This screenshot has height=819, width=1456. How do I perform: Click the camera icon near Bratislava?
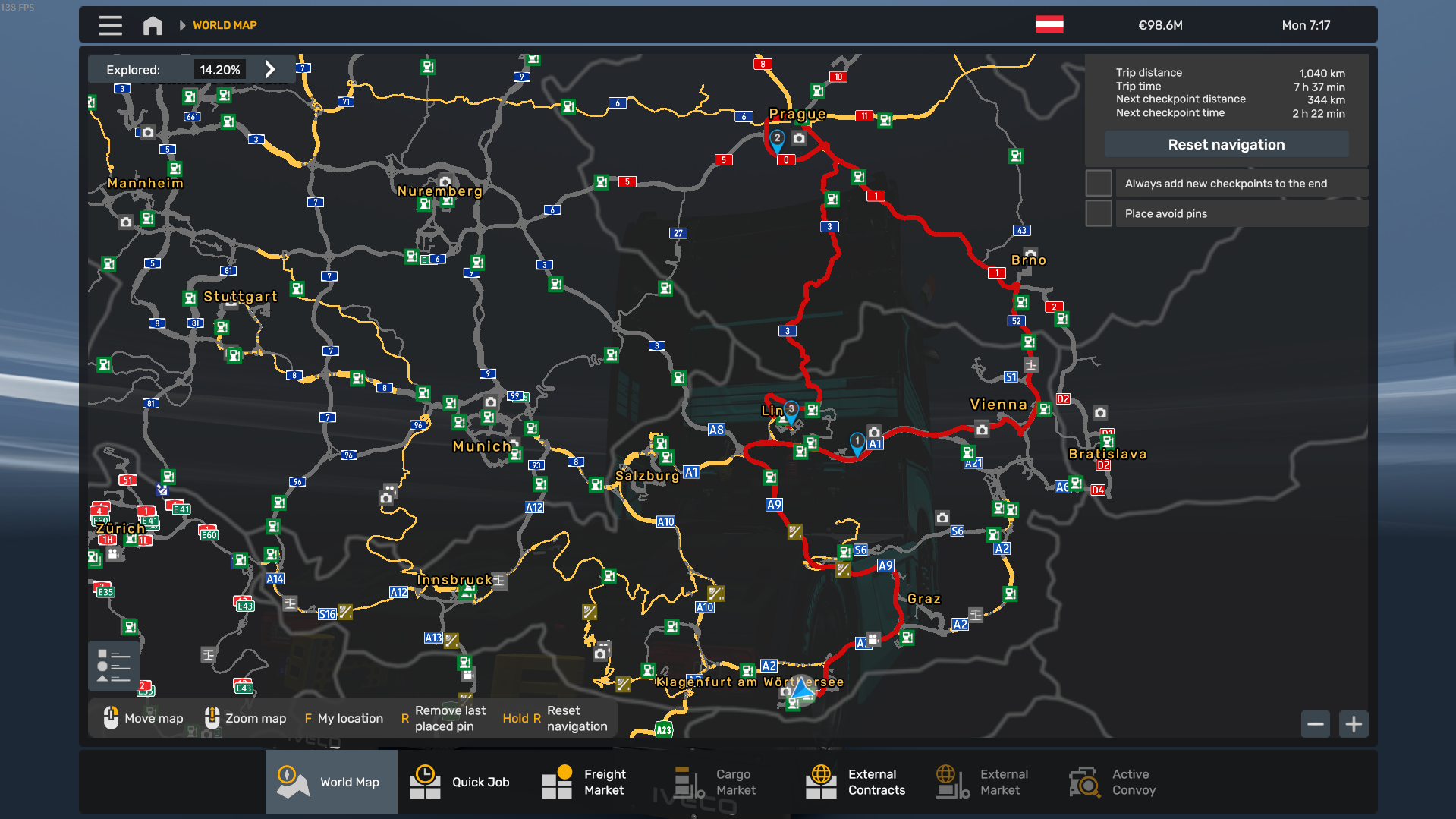coord(1100,412)
